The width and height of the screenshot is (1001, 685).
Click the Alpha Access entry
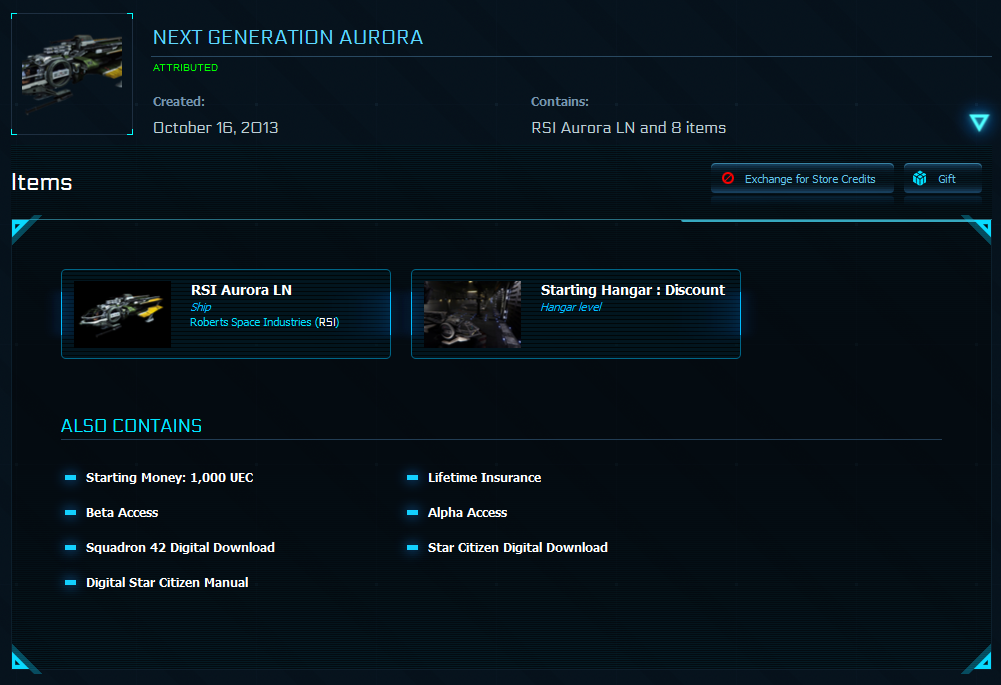pyautogui.click(x=467, y=513)
